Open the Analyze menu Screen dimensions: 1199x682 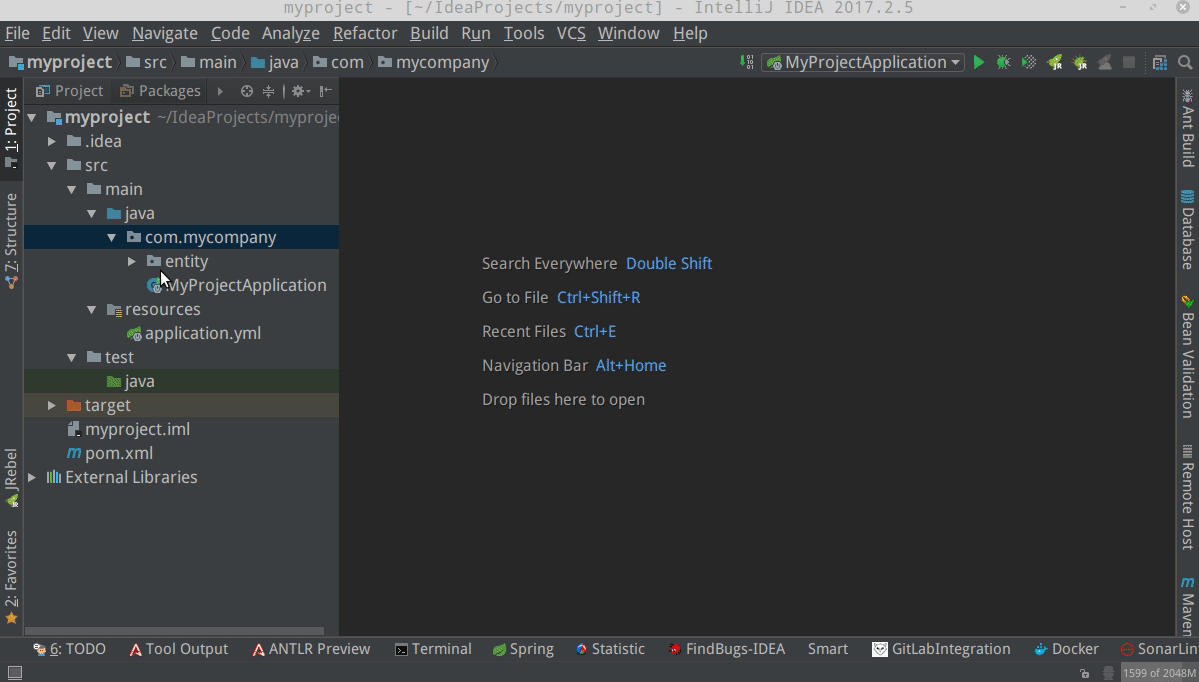click(x=291, y=34)
